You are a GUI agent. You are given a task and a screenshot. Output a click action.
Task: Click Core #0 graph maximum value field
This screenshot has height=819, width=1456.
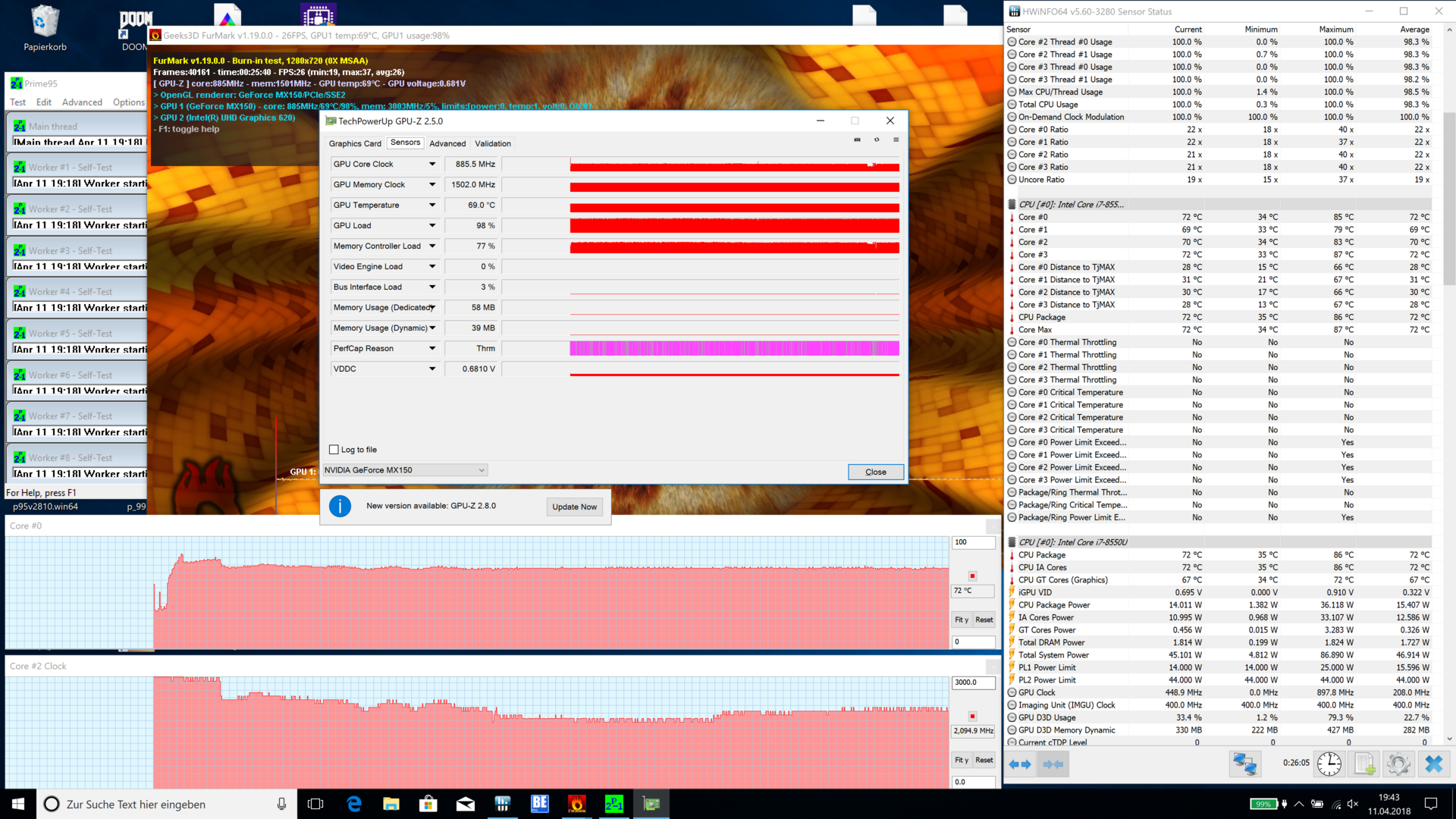(x=973, y=542)
